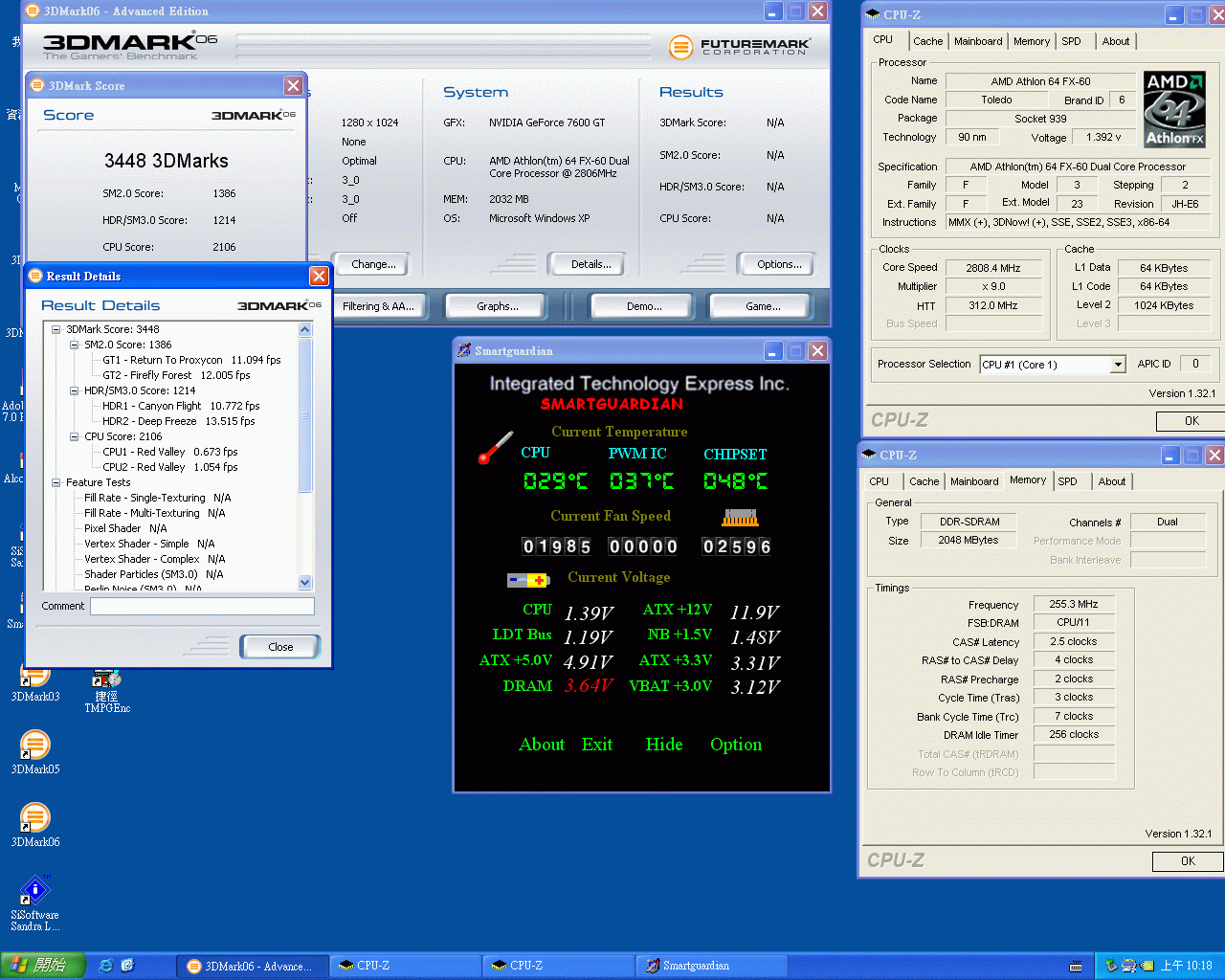Click Smartguardian title bar icon
1225x980 pixels.
464,350
